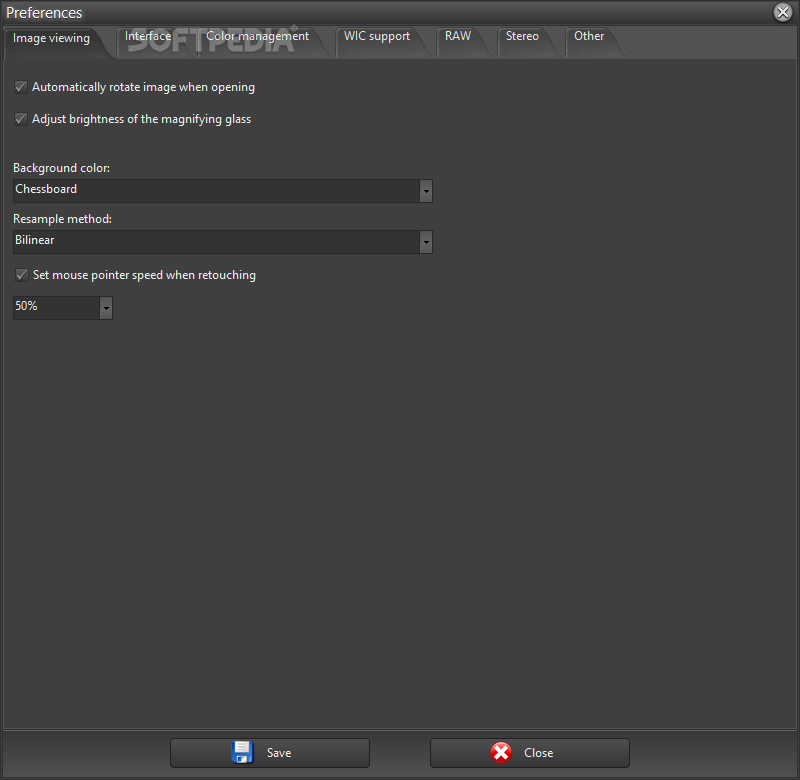The height and width of the screenshot is (780, 800).
Task: Open the 50% pointer speed dropdown
Action: tap(63, 308)
